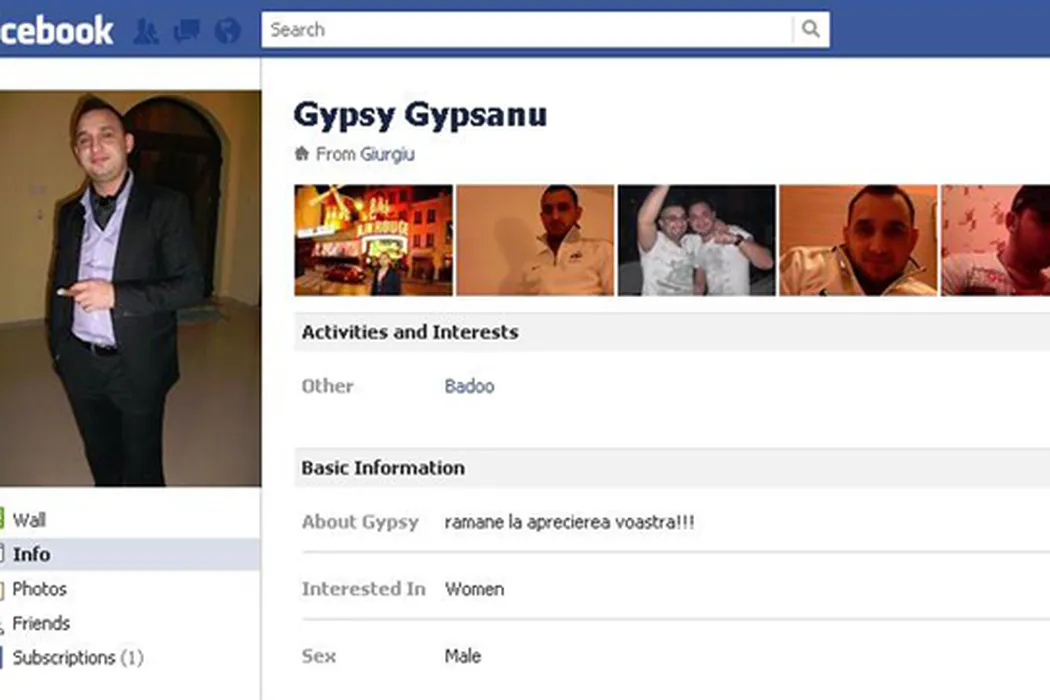Open the large profile picture
The height and width of the screenshot is (700, 1050).
click(x=130, y=289)
